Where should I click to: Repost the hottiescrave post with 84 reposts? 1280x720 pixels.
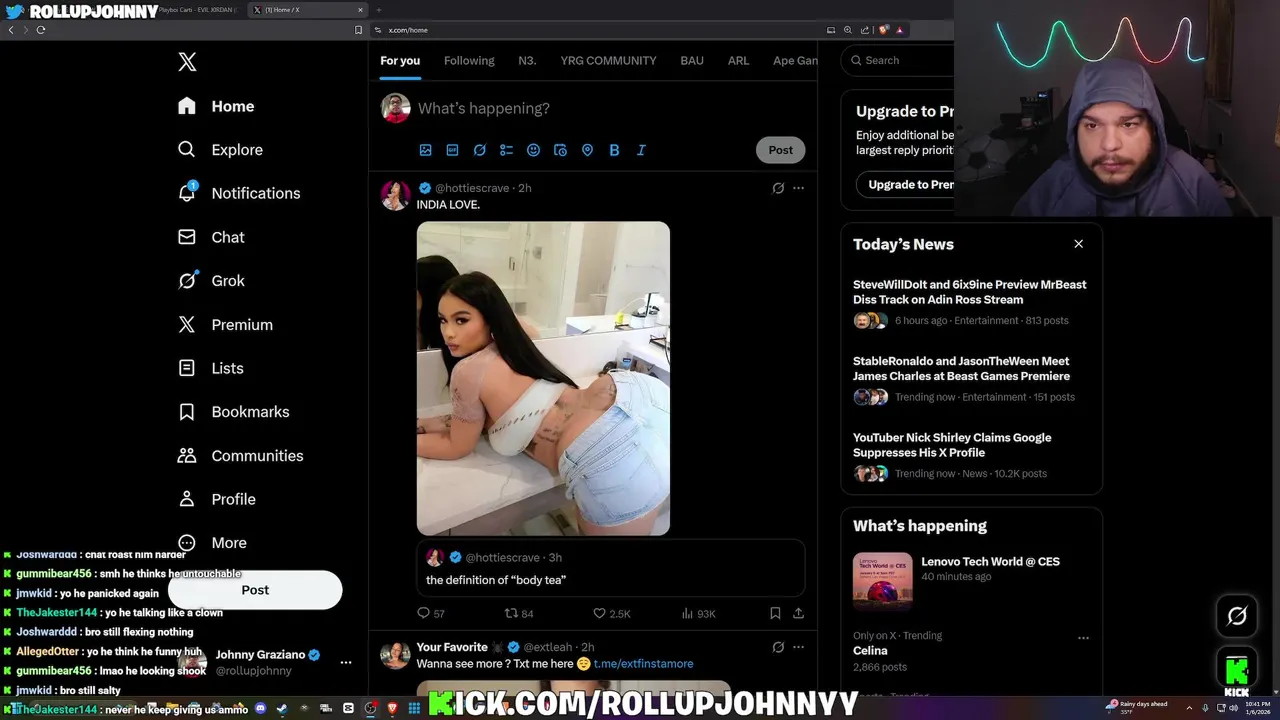[x=519, y=613]
